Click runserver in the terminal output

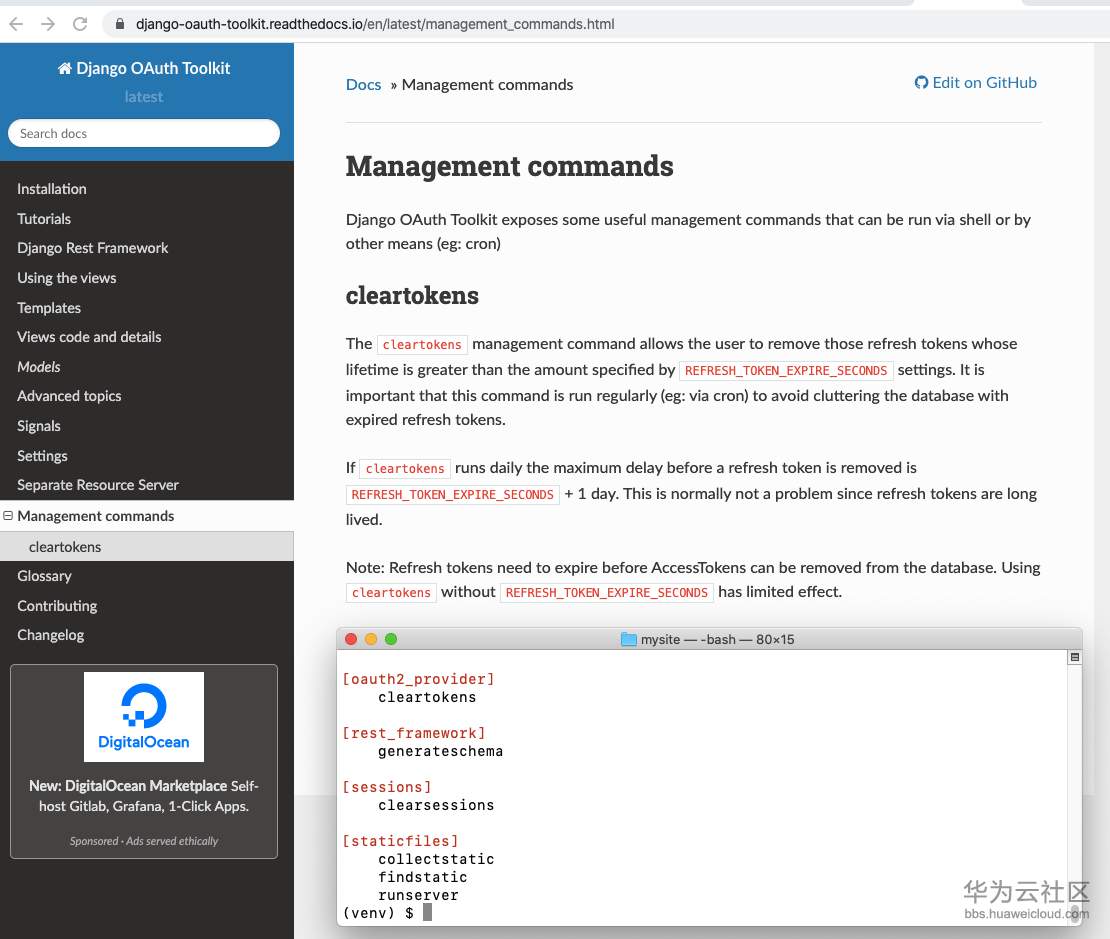pos(418,895)
